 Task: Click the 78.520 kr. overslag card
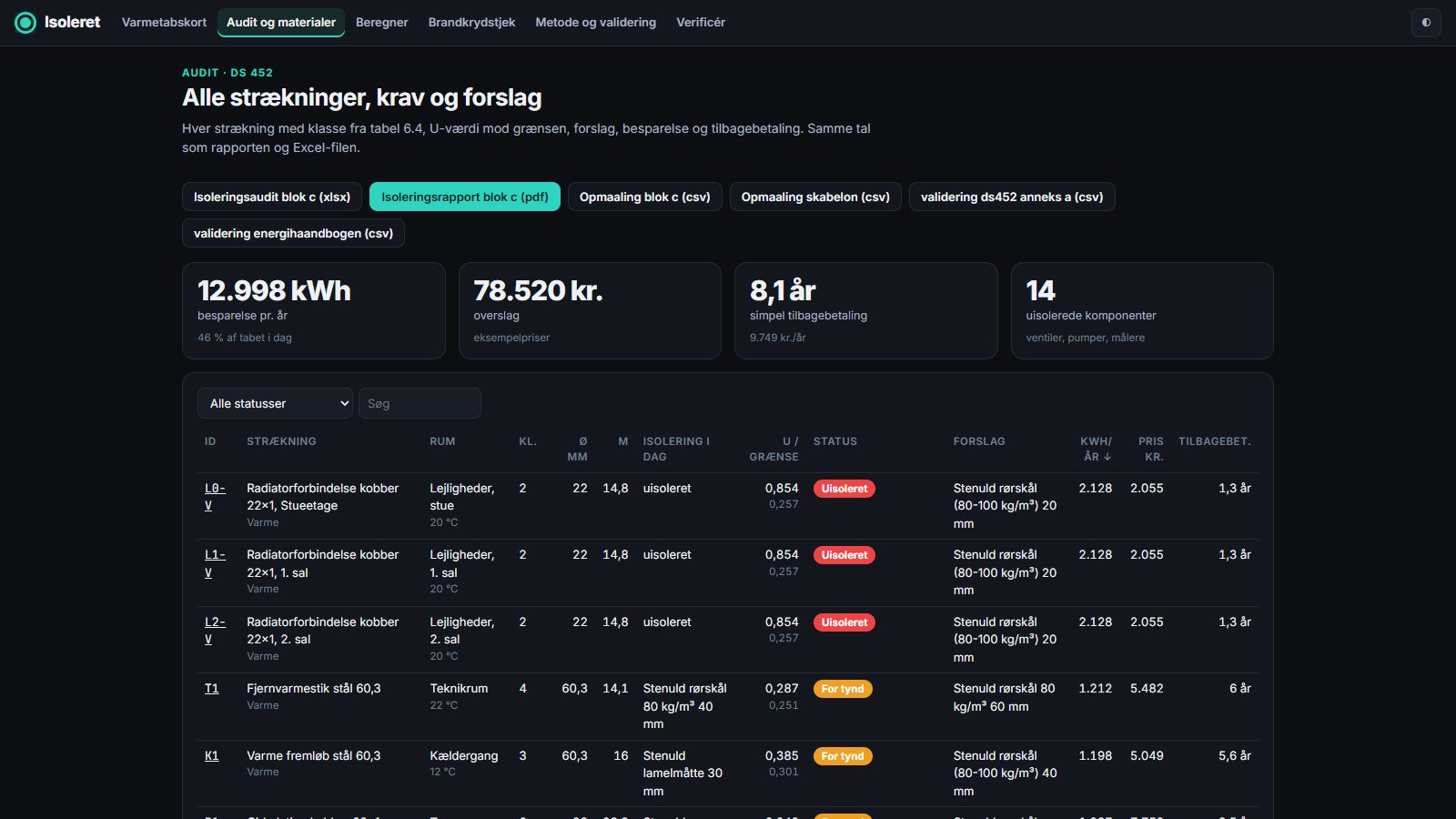click(x=590, y=311)
